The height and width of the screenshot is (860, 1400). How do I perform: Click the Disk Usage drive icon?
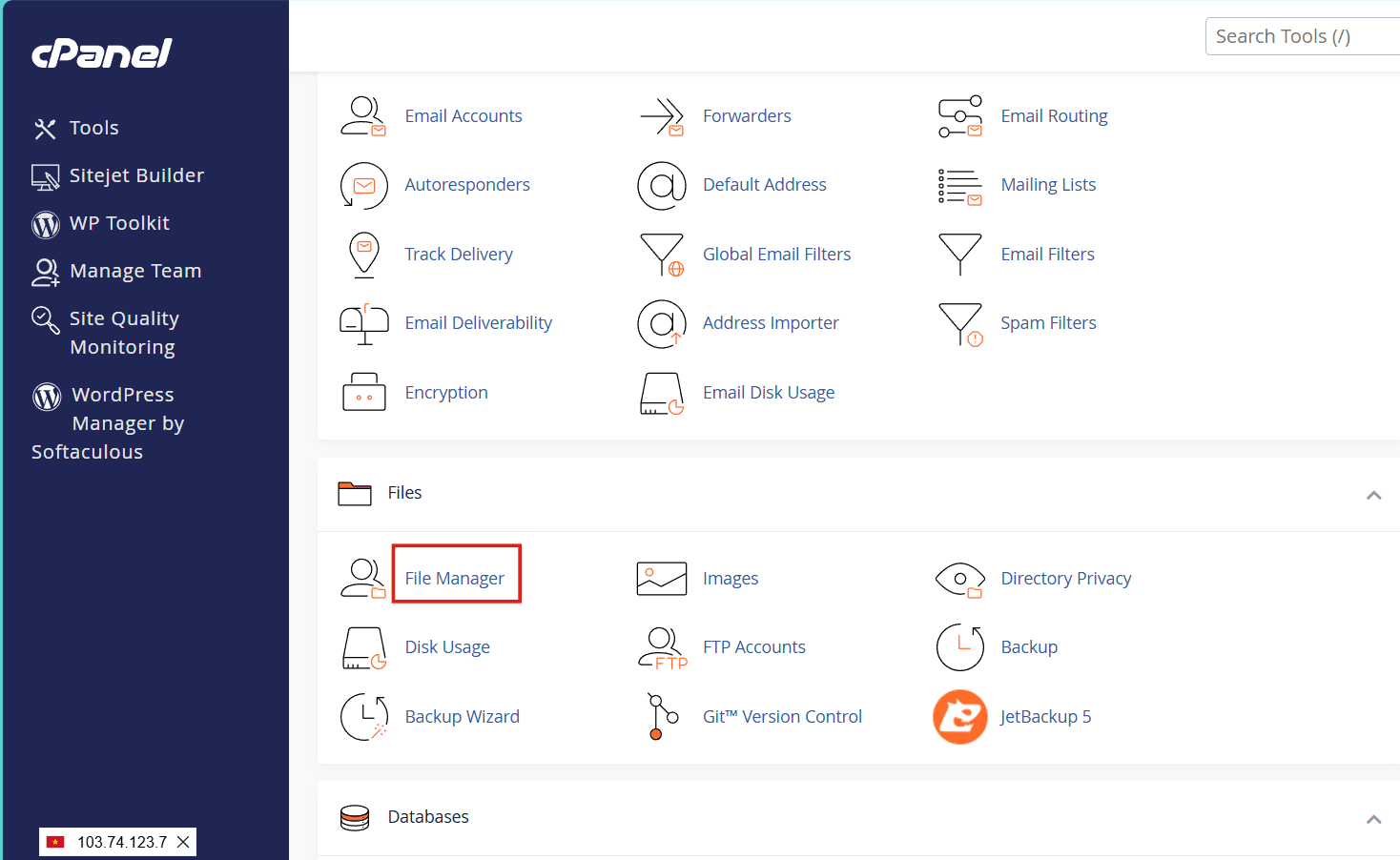coord(363,647)
